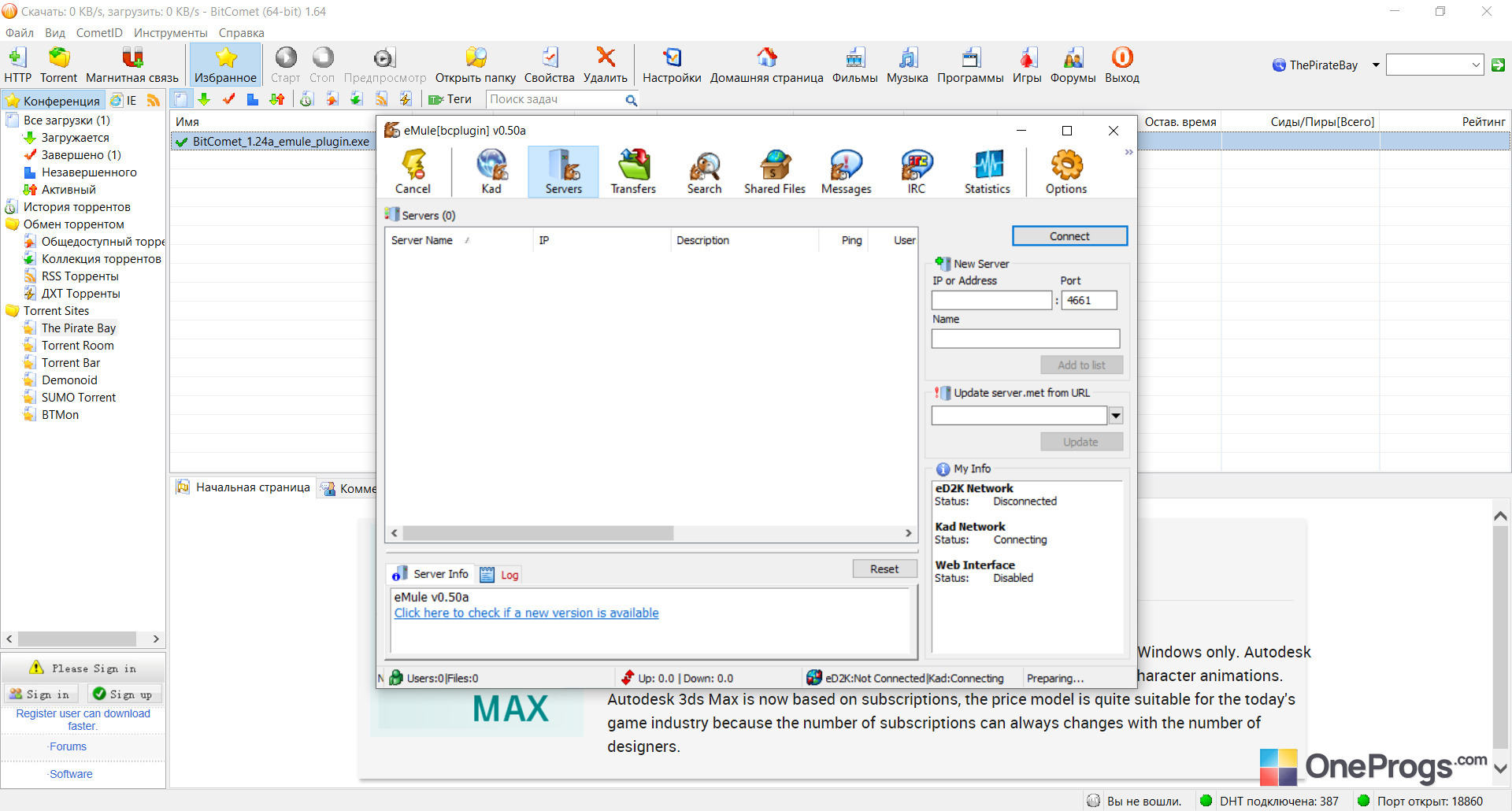Viewport: 1512px width, 811px height.
Task: Click the IP or Address input field
Action: pos(991,300)
